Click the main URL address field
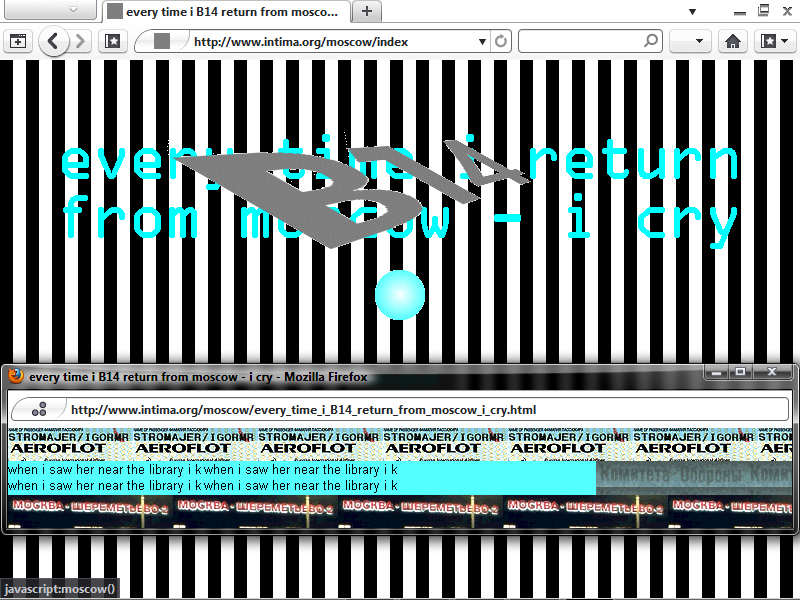 pyautogui.click(x=334, y=42)
